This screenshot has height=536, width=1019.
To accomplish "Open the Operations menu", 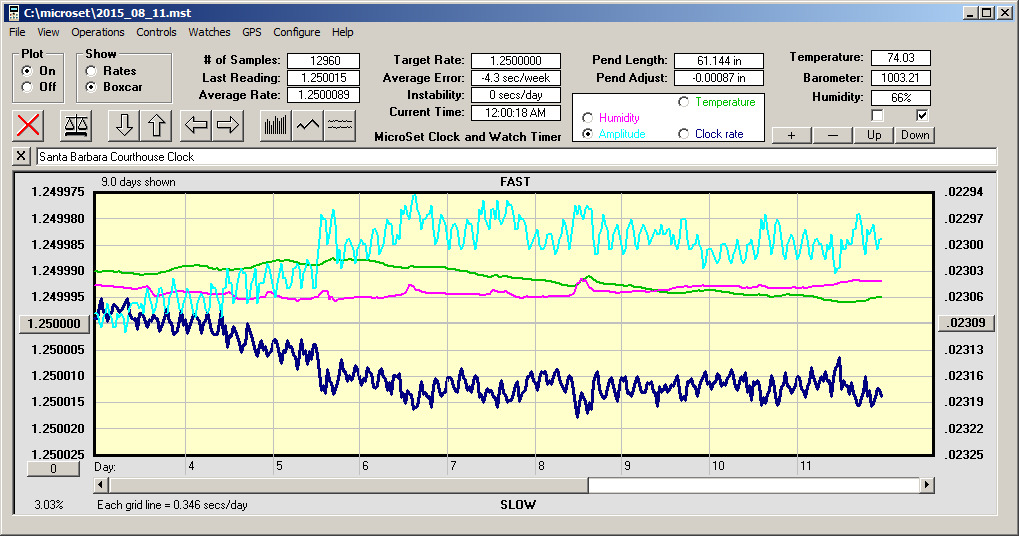I will pyautogui.click(x=97, y=32).
